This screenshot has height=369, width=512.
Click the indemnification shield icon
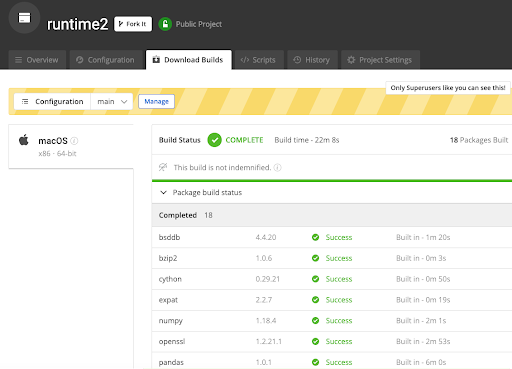tap(163, 167)
